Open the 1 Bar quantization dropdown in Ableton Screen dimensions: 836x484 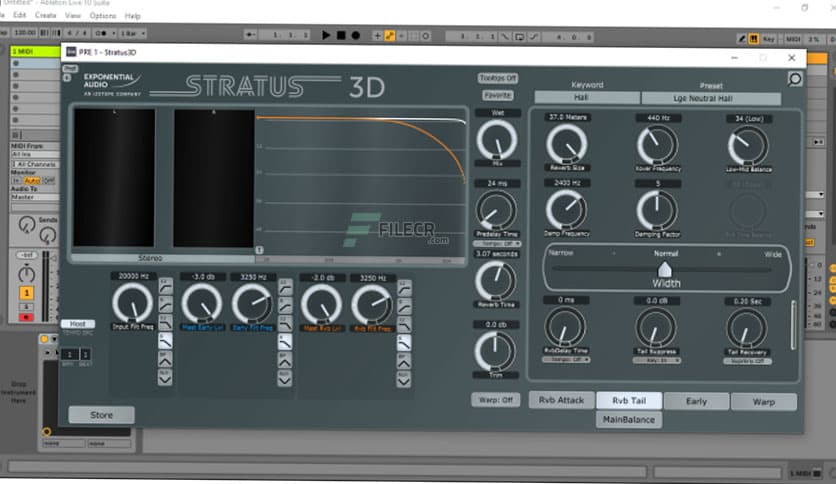tap(132, 33)
